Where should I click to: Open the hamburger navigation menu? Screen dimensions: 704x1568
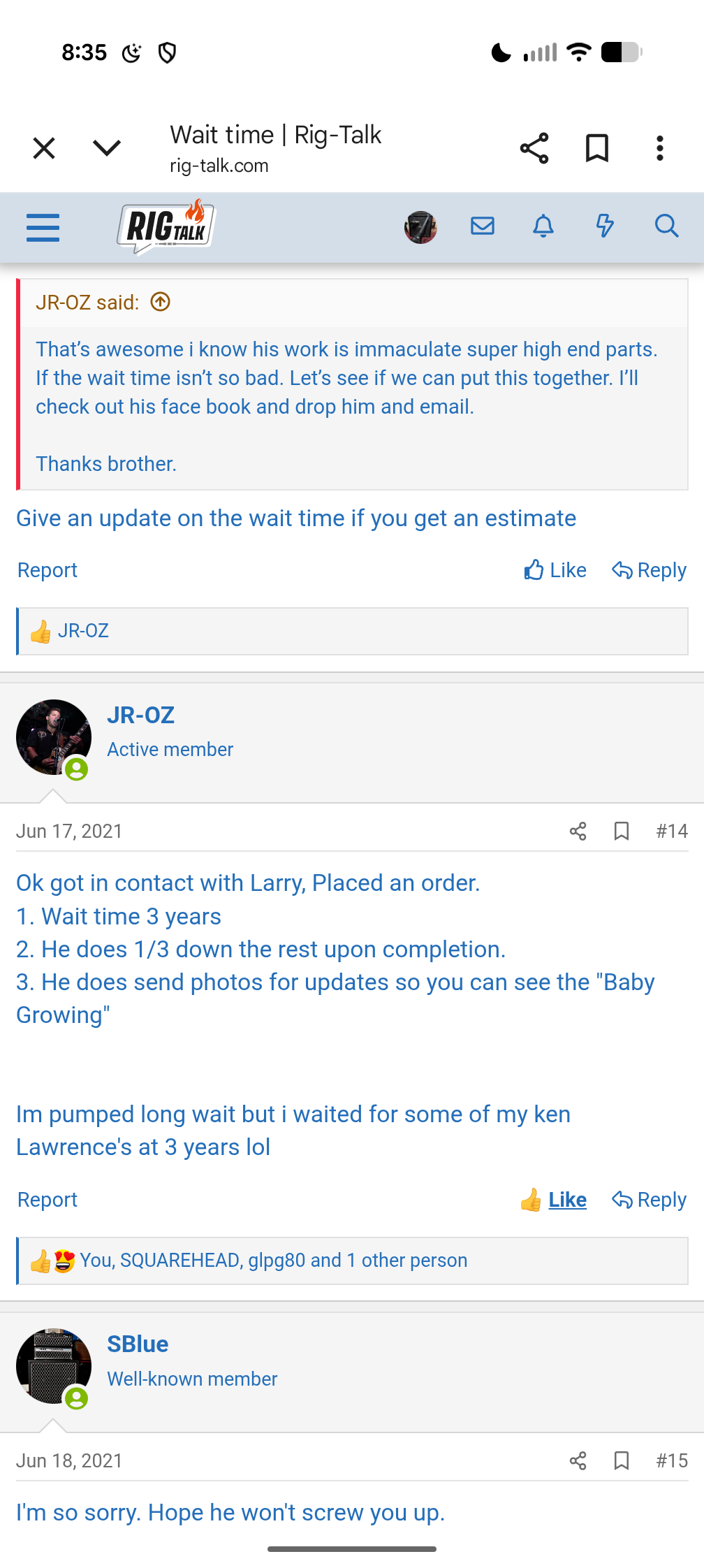(x=43, y=227)
